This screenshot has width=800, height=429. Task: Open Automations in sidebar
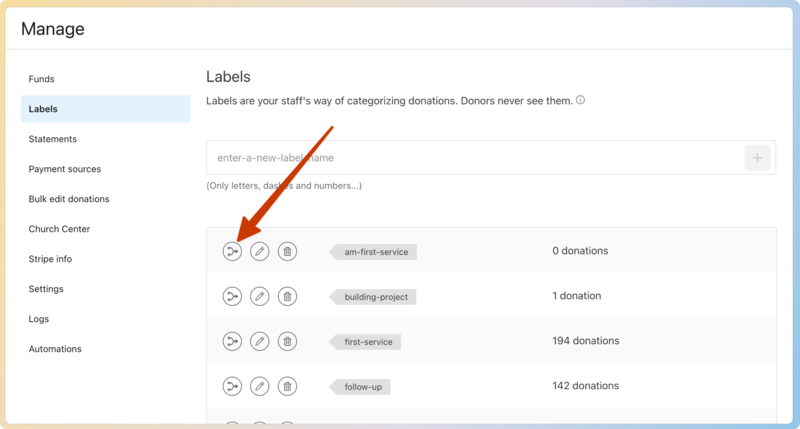pos(55,349)
